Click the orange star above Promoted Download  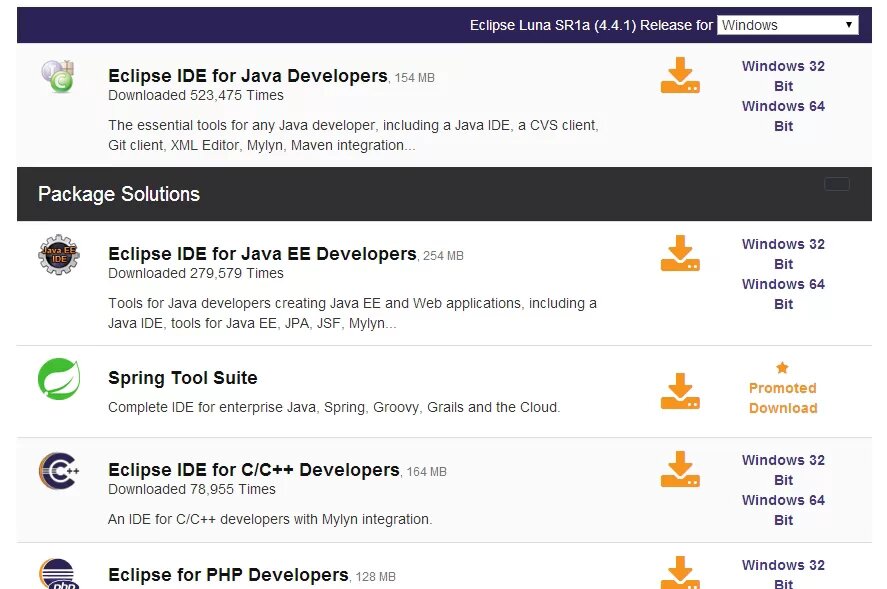(x=782, y=368)
